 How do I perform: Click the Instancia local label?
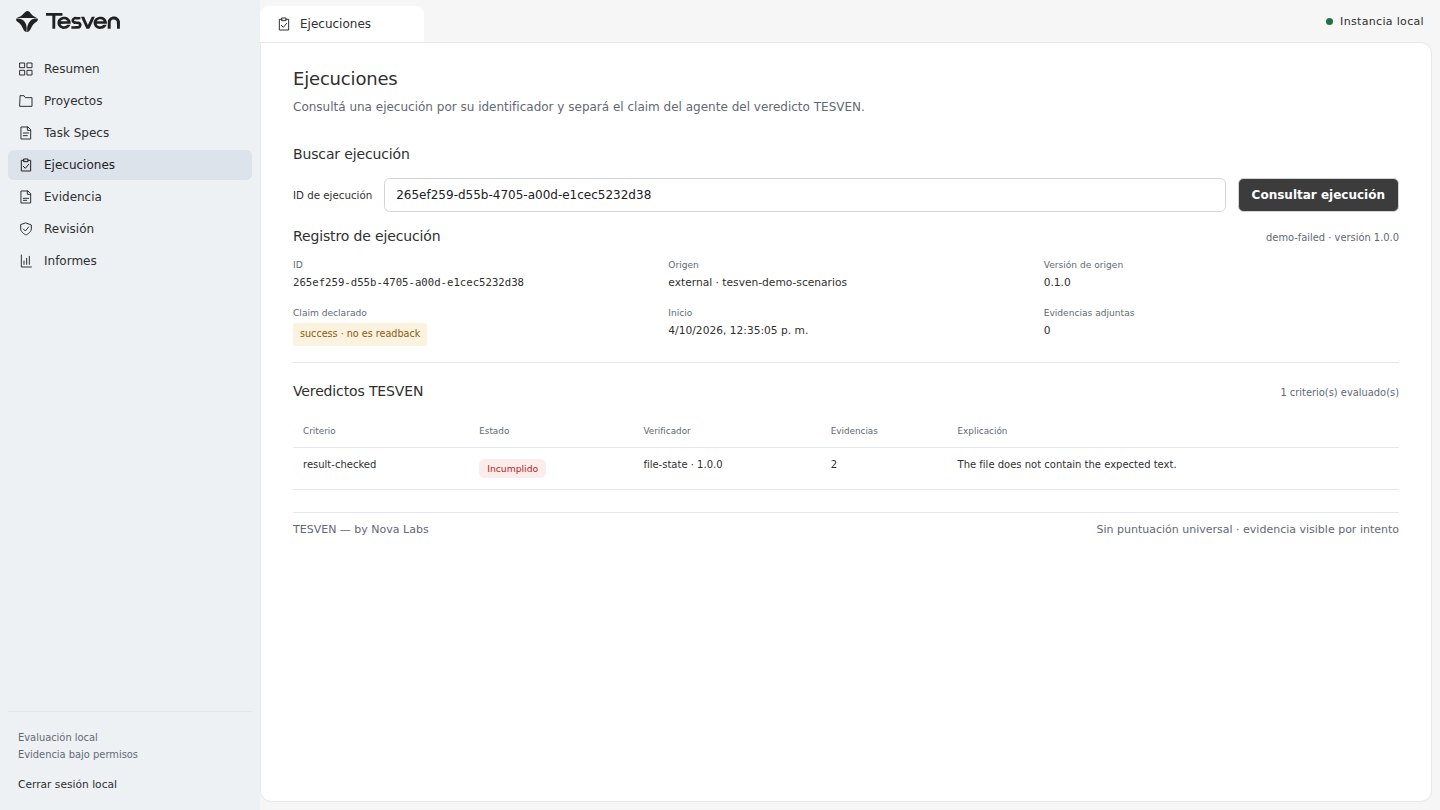coord(1382,21)
